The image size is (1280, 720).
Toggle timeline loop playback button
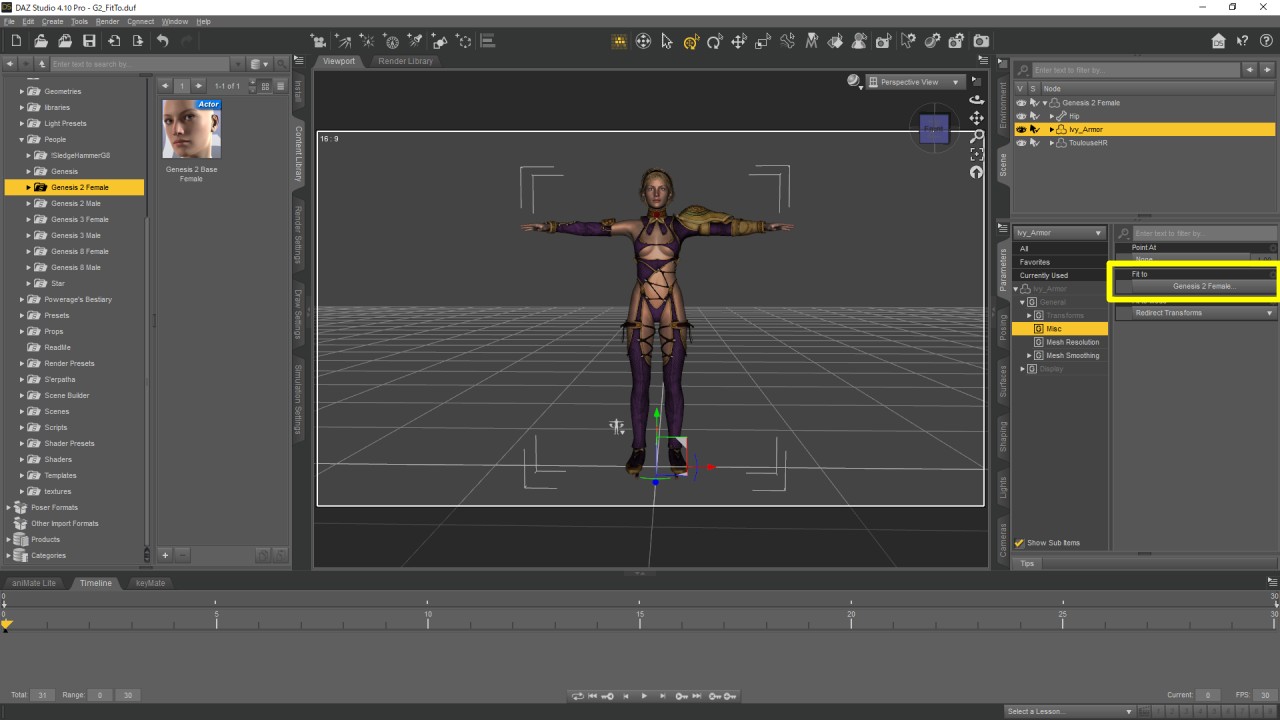click(x=577, y=696)
